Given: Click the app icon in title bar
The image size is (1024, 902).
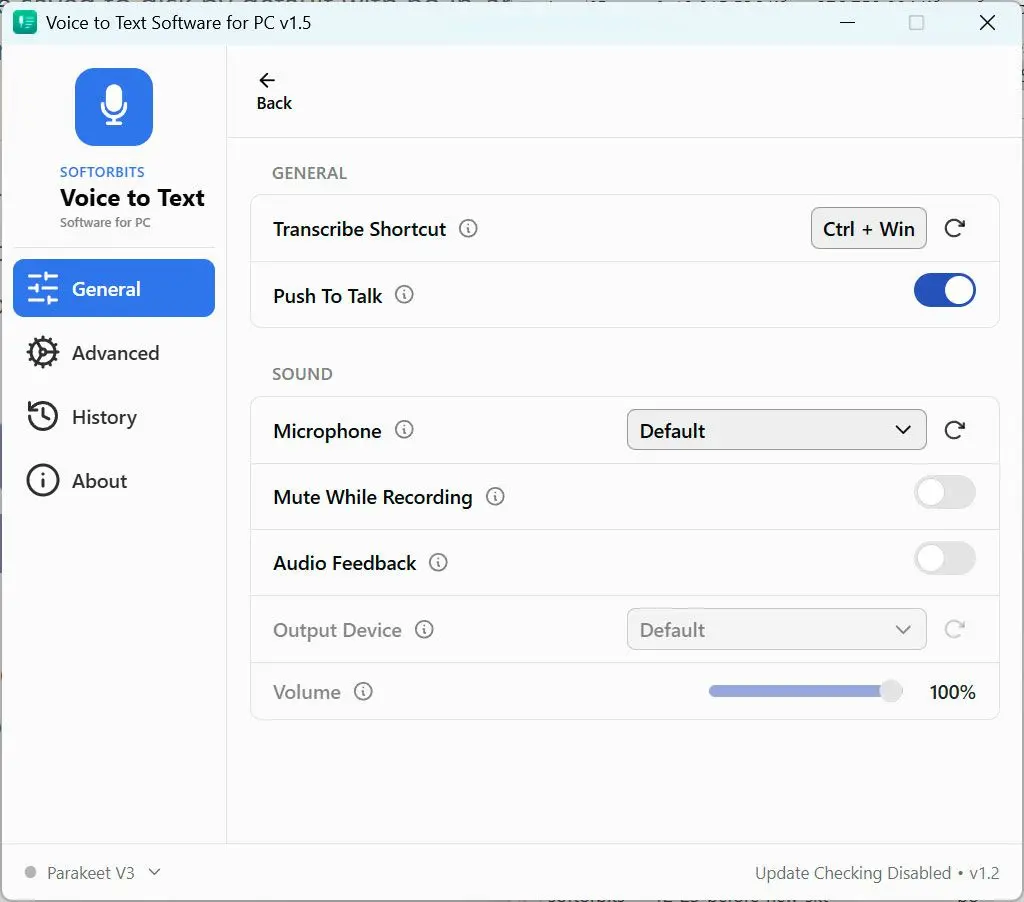Looking at the screenshot, I should click(x=25, y=23).
